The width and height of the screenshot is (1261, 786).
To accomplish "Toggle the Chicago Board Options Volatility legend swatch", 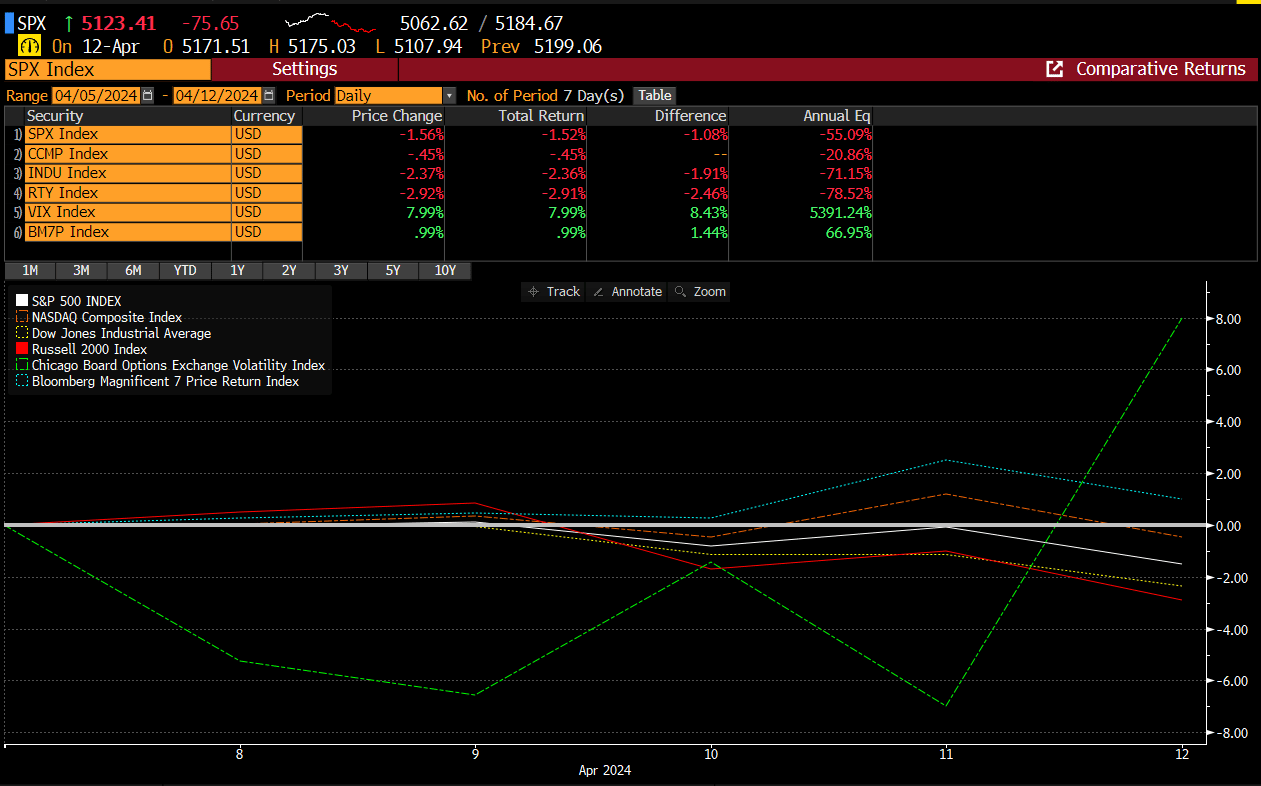I will pos(22,365).
